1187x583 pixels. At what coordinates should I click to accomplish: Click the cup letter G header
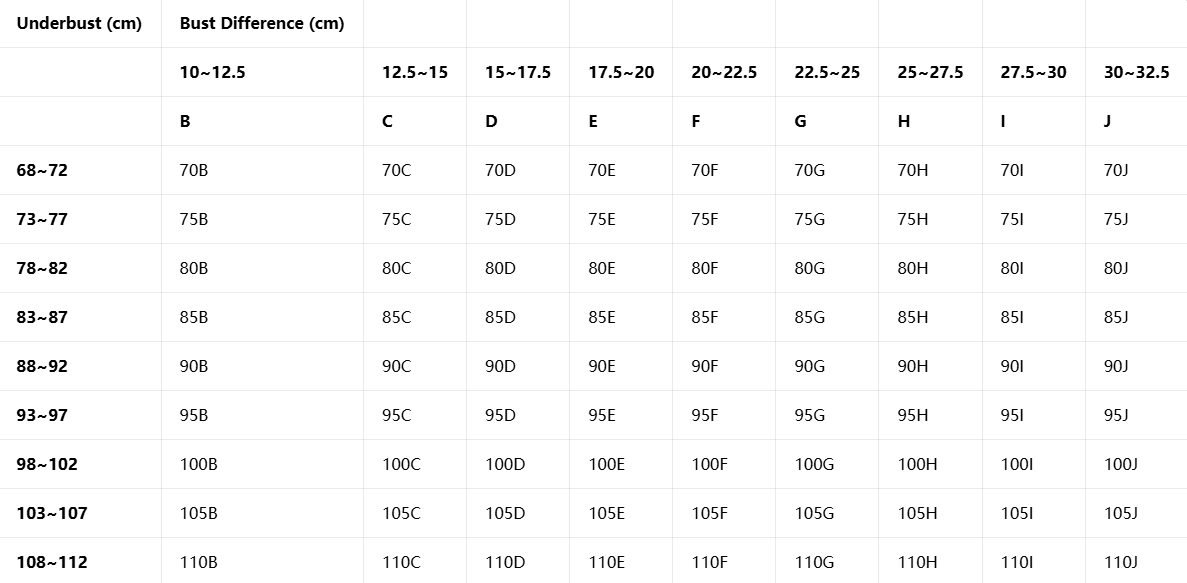click(x=800, y=121)
